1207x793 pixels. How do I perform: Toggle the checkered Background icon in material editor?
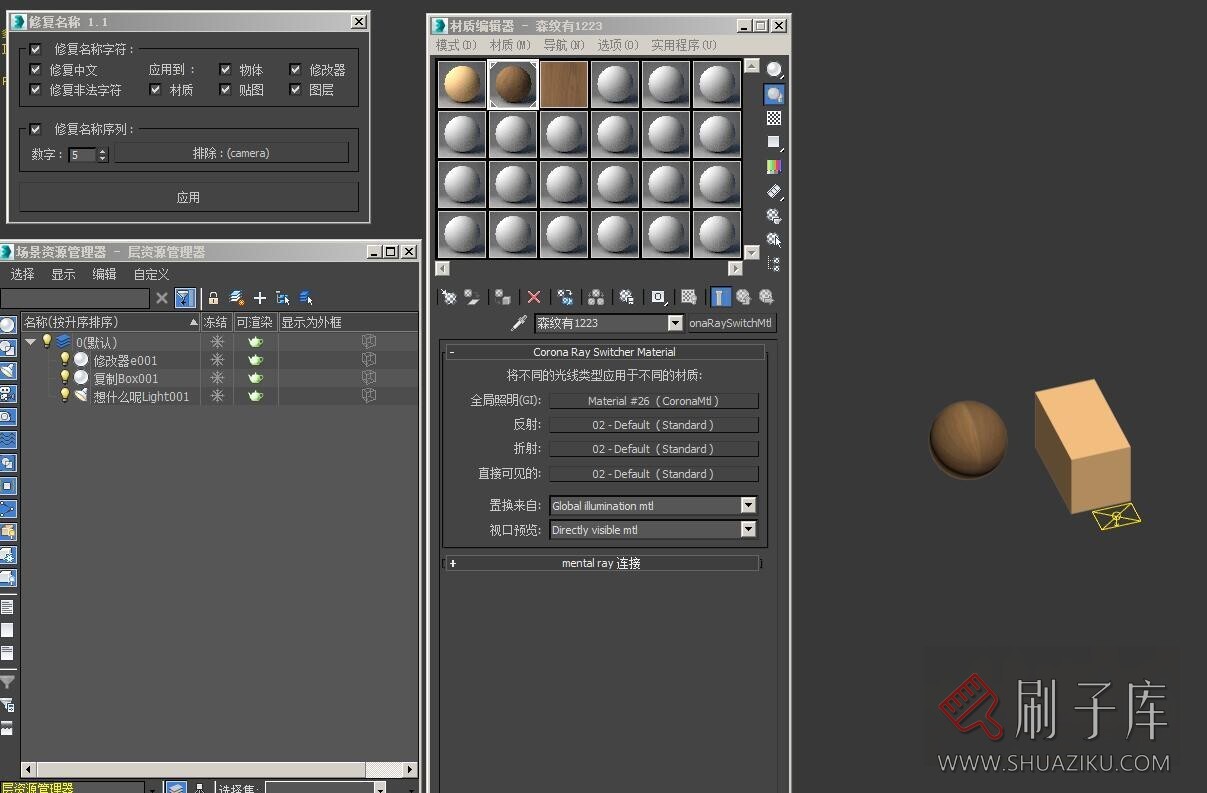tap(774, 119)
